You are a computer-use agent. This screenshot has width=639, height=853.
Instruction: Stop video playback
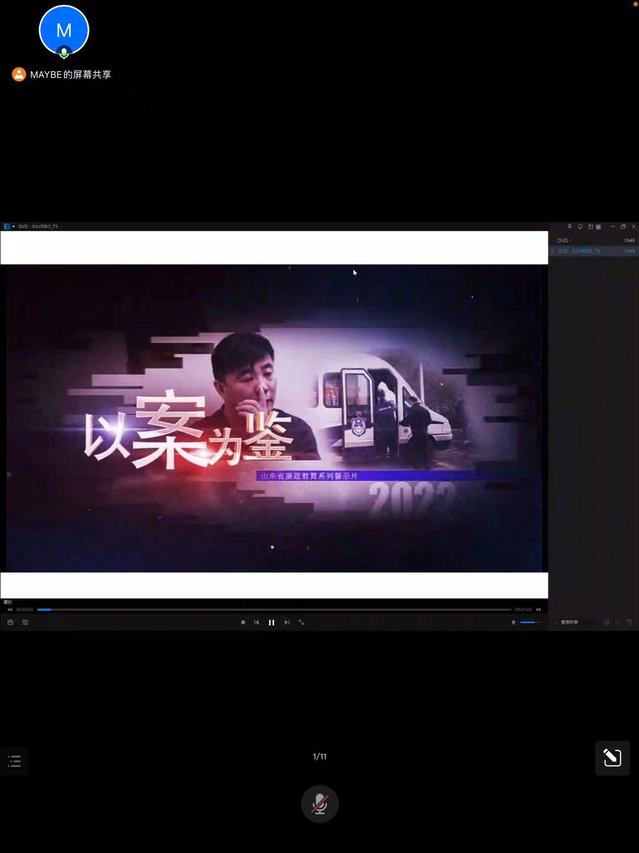coord(243,622)
